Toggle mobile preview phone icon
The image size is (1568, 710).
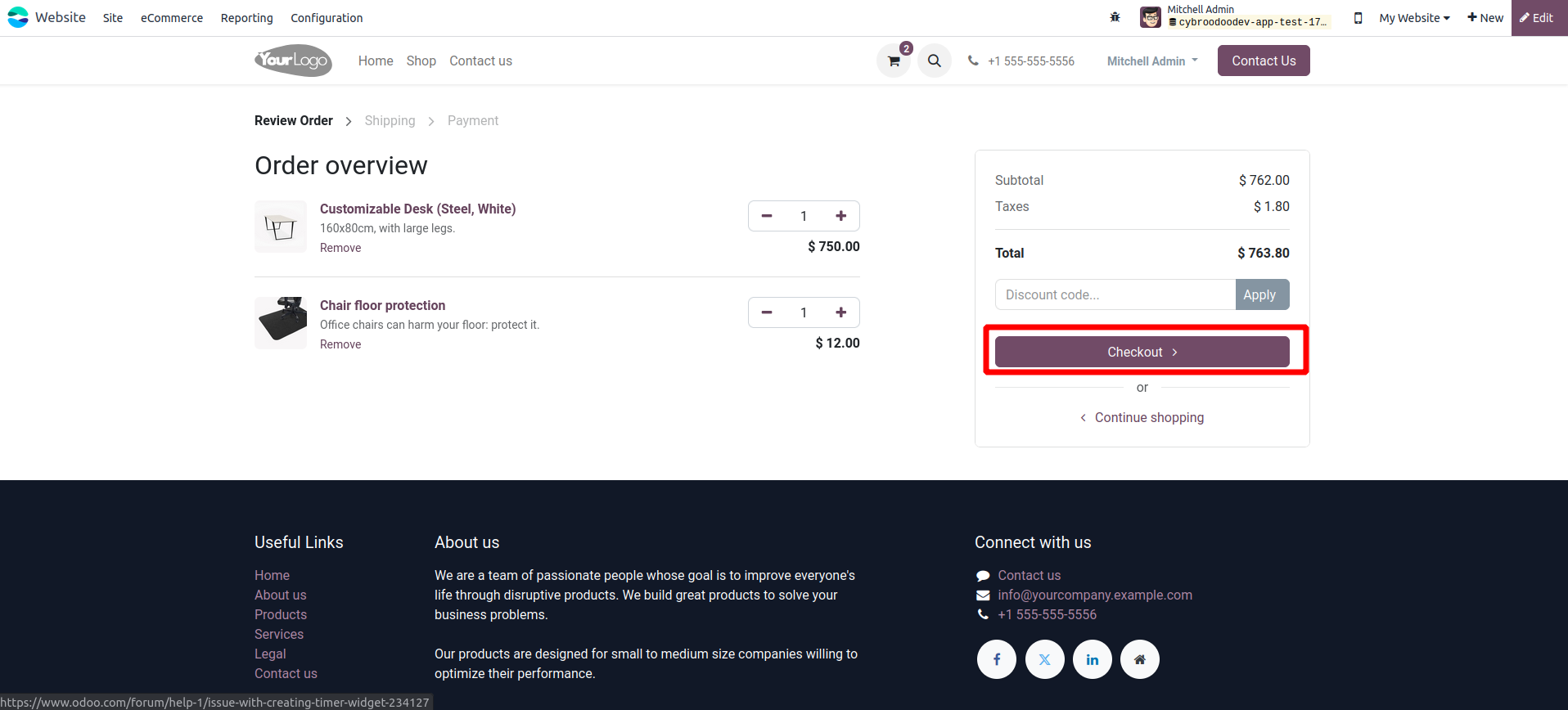[x=1358, y=18]
